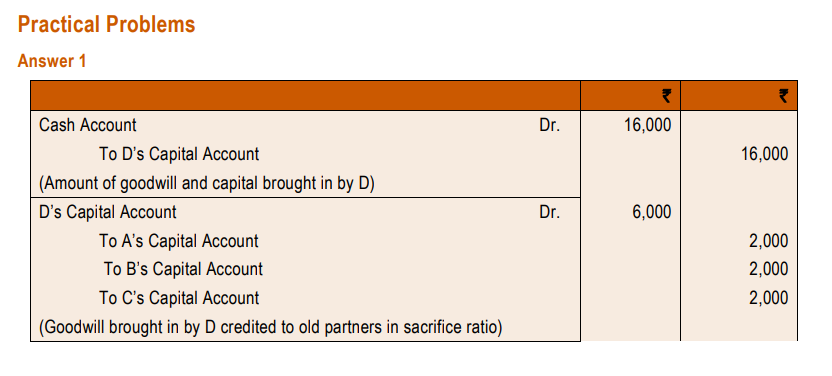Select To A's Capital Account line

pos(179,241)
